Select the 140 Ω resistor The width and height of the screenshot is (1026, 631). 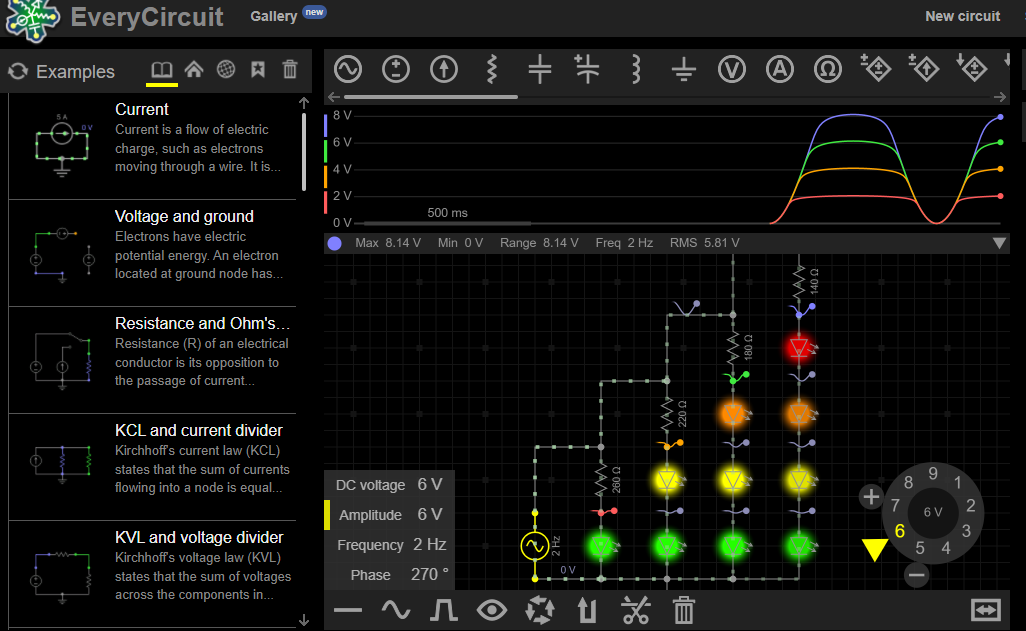(799, 281)
